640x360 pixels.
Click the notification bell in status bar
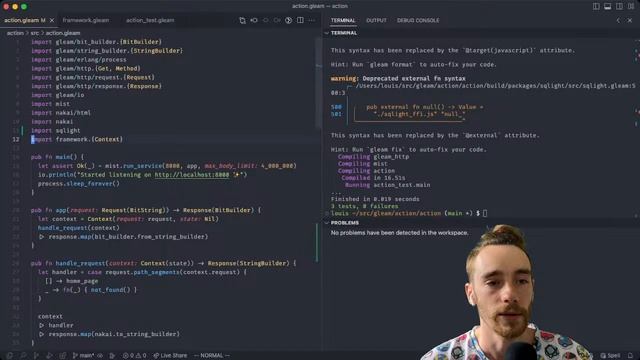630,356
